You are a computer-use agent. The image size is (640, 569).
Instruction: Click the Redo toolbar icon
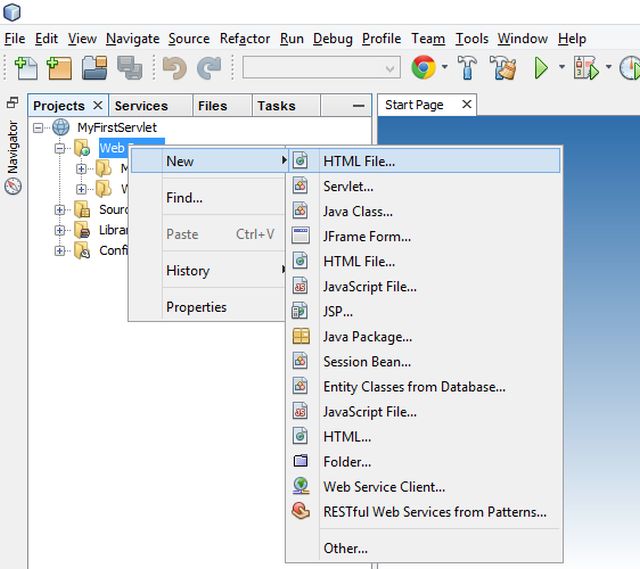pyautogui.click(x=209, y=68)
